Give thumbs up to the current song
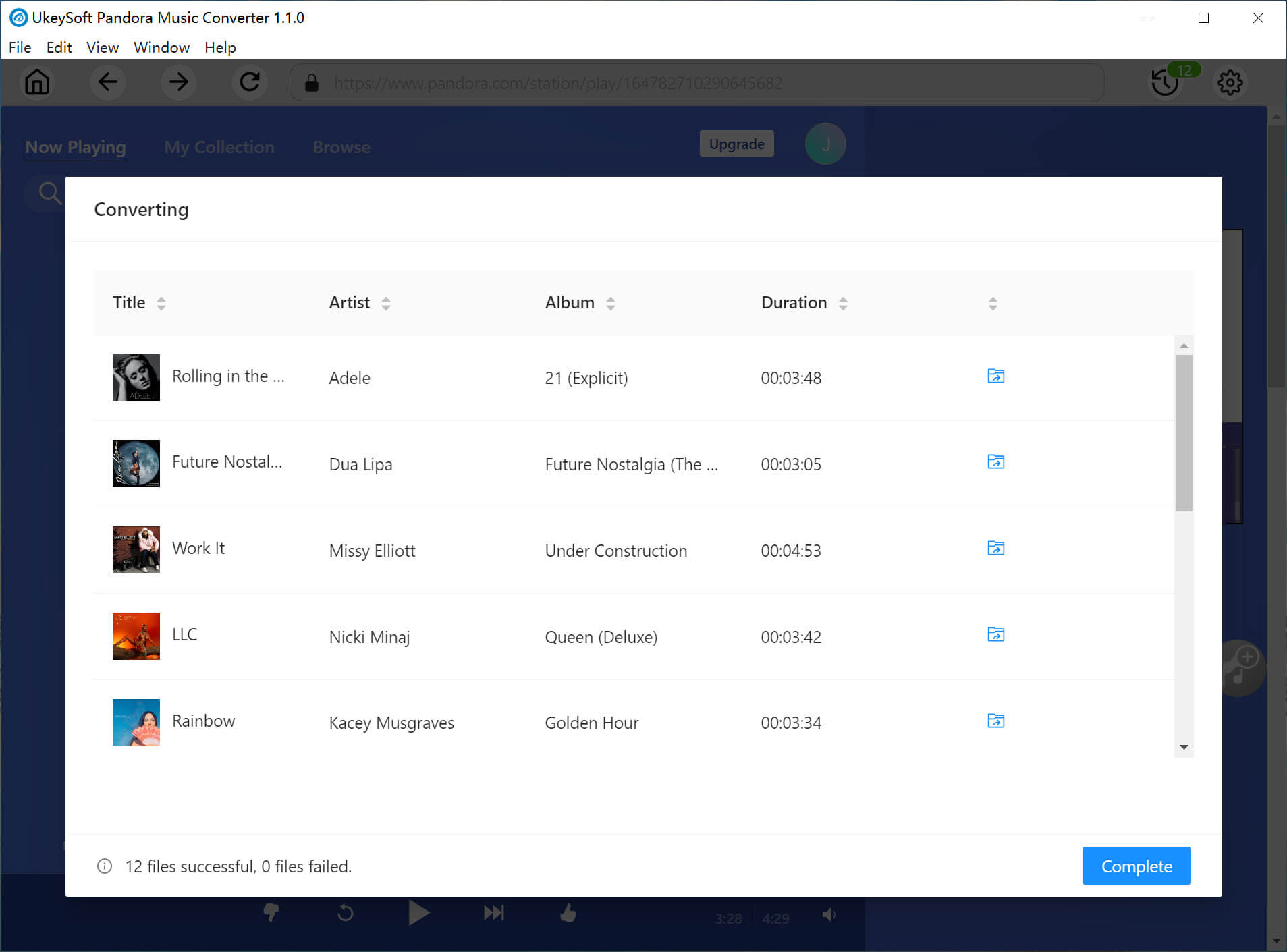This screenshot has width=1287, height=952. pos(568,912)
